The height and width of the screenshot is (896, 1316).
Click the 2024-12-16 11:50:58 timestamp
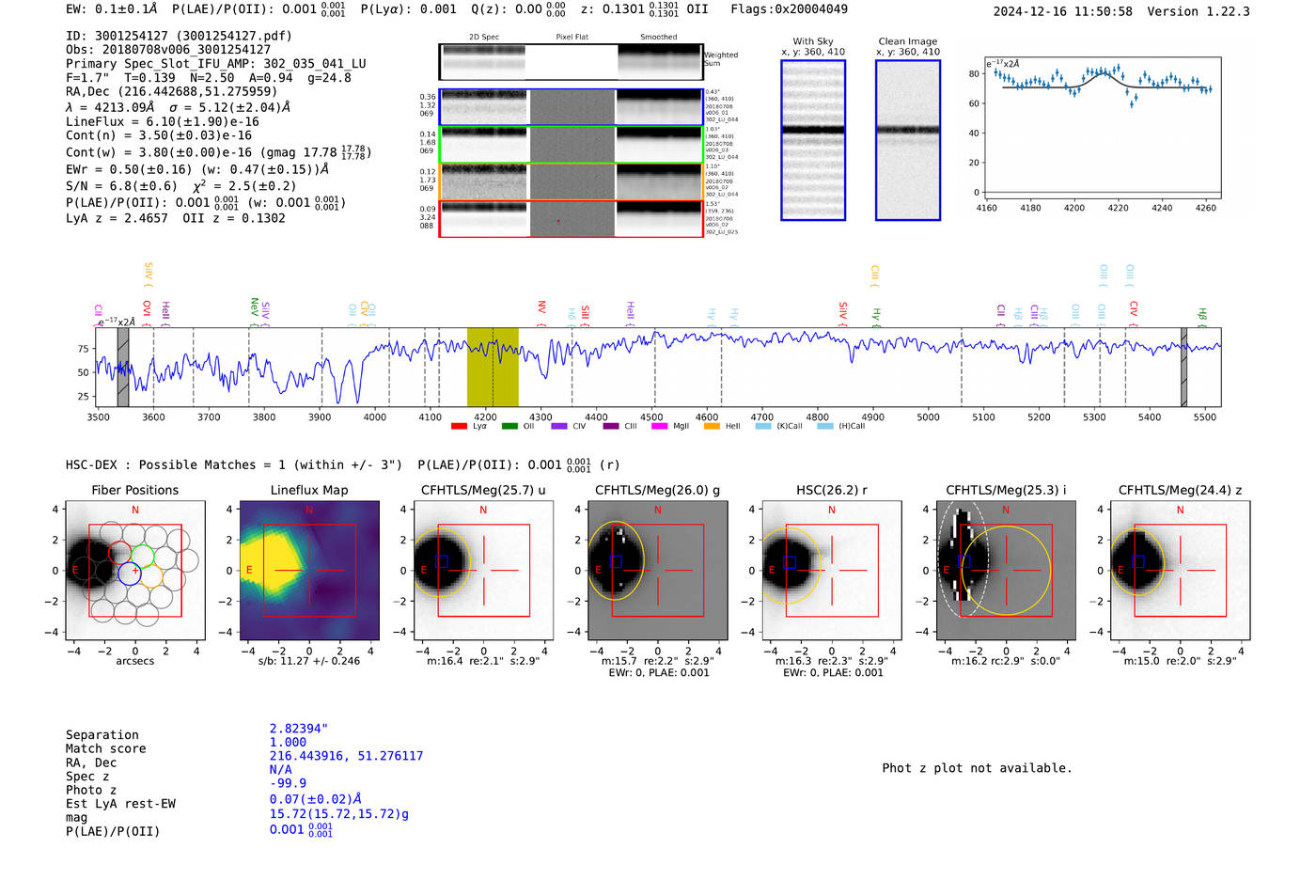tap(1062, 11)
